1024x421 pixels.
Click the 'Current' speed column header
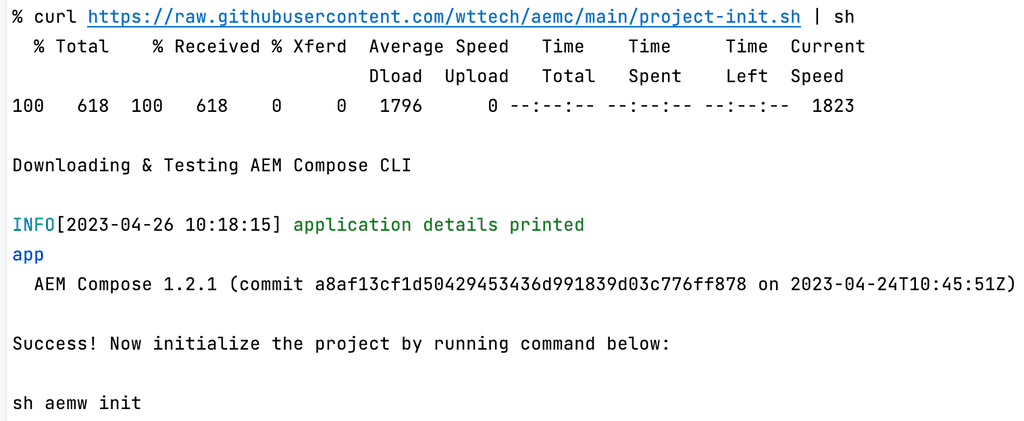point(827,47)
